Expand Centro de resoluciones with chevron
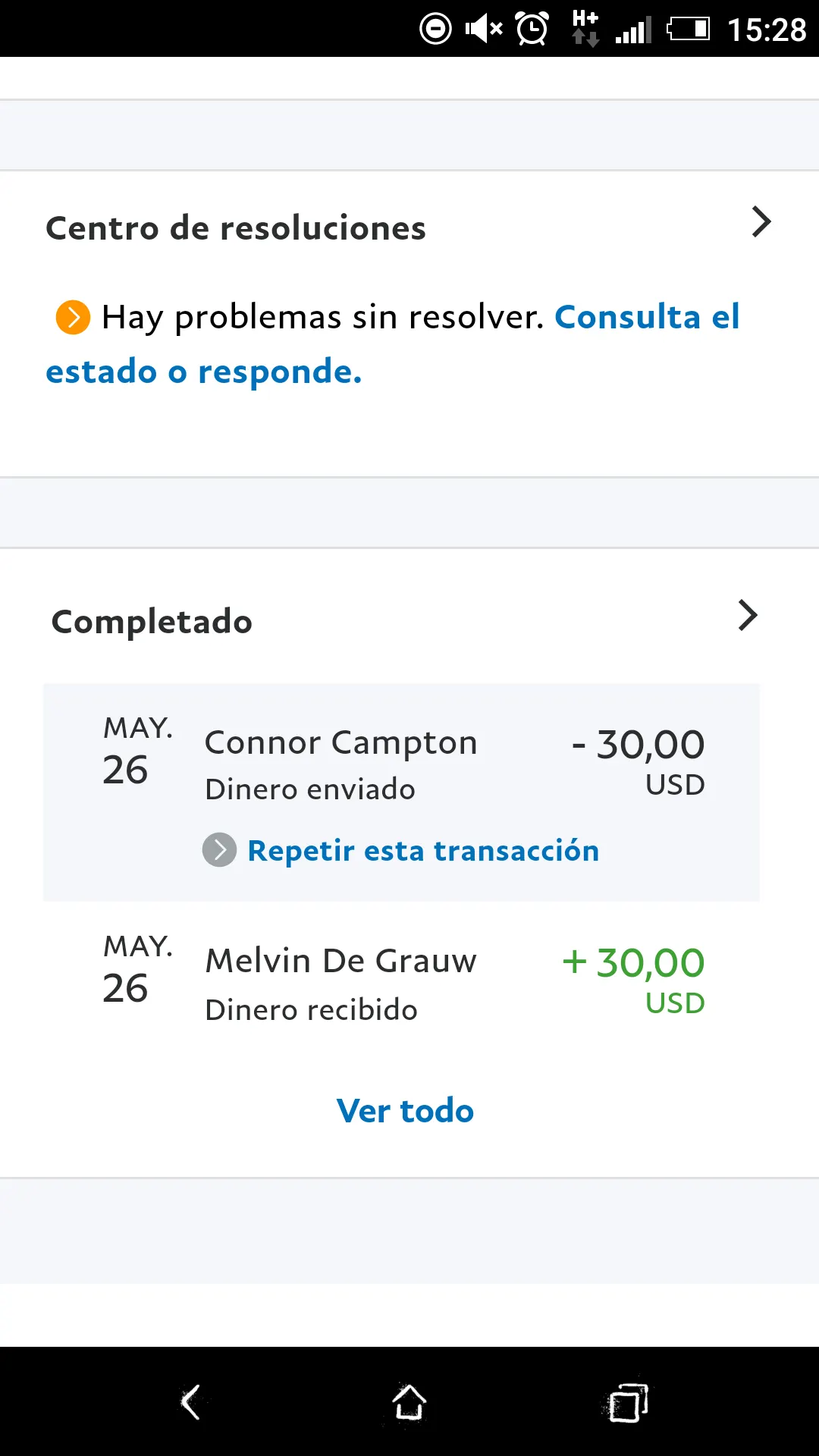This screenshot has width=819, height=1456. point(761,222)
